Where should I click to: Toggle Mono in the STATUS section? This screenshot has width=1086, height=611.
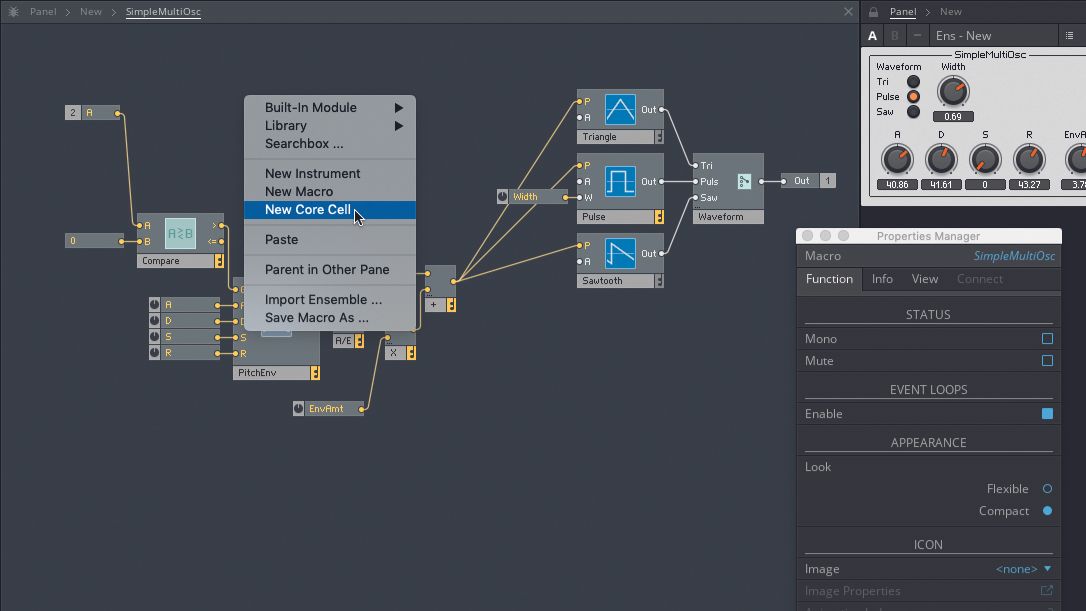coord(1047,338)
